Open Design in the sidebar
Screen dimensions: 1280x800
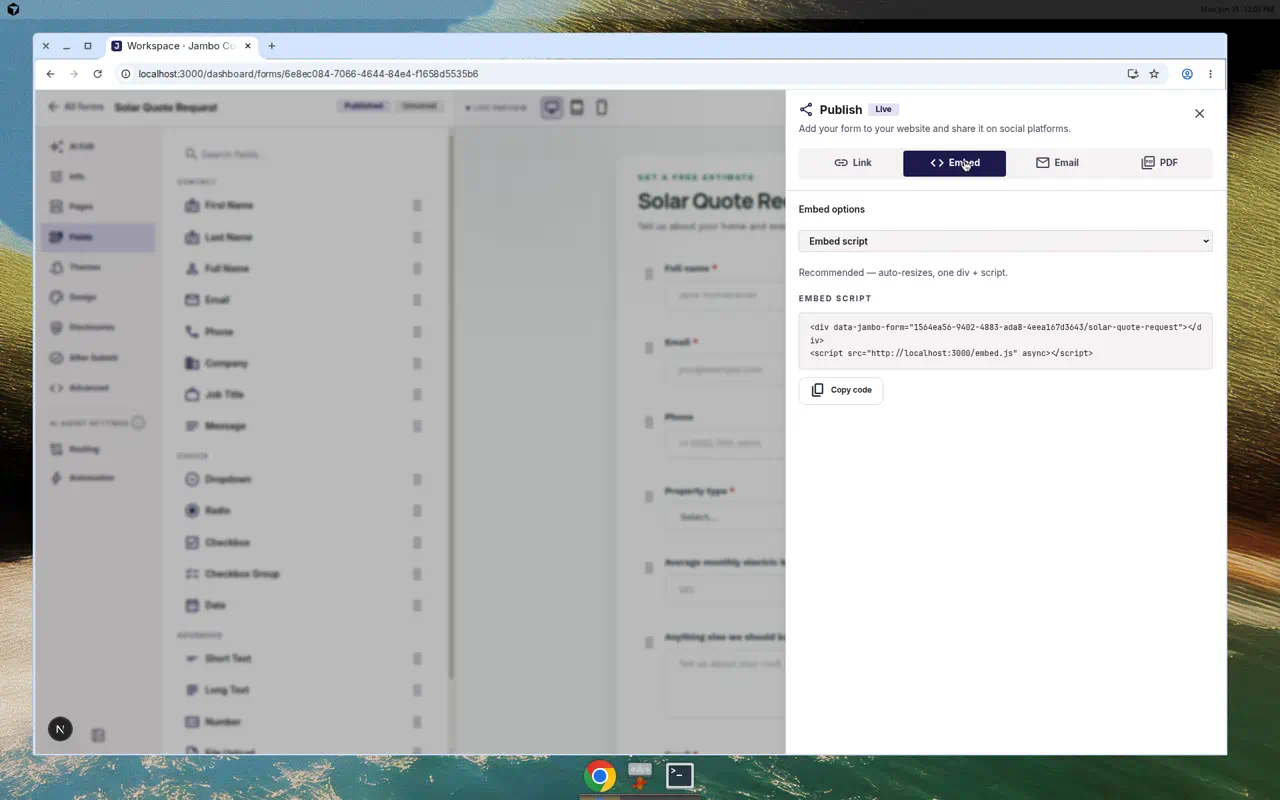(x=98, y=297)
